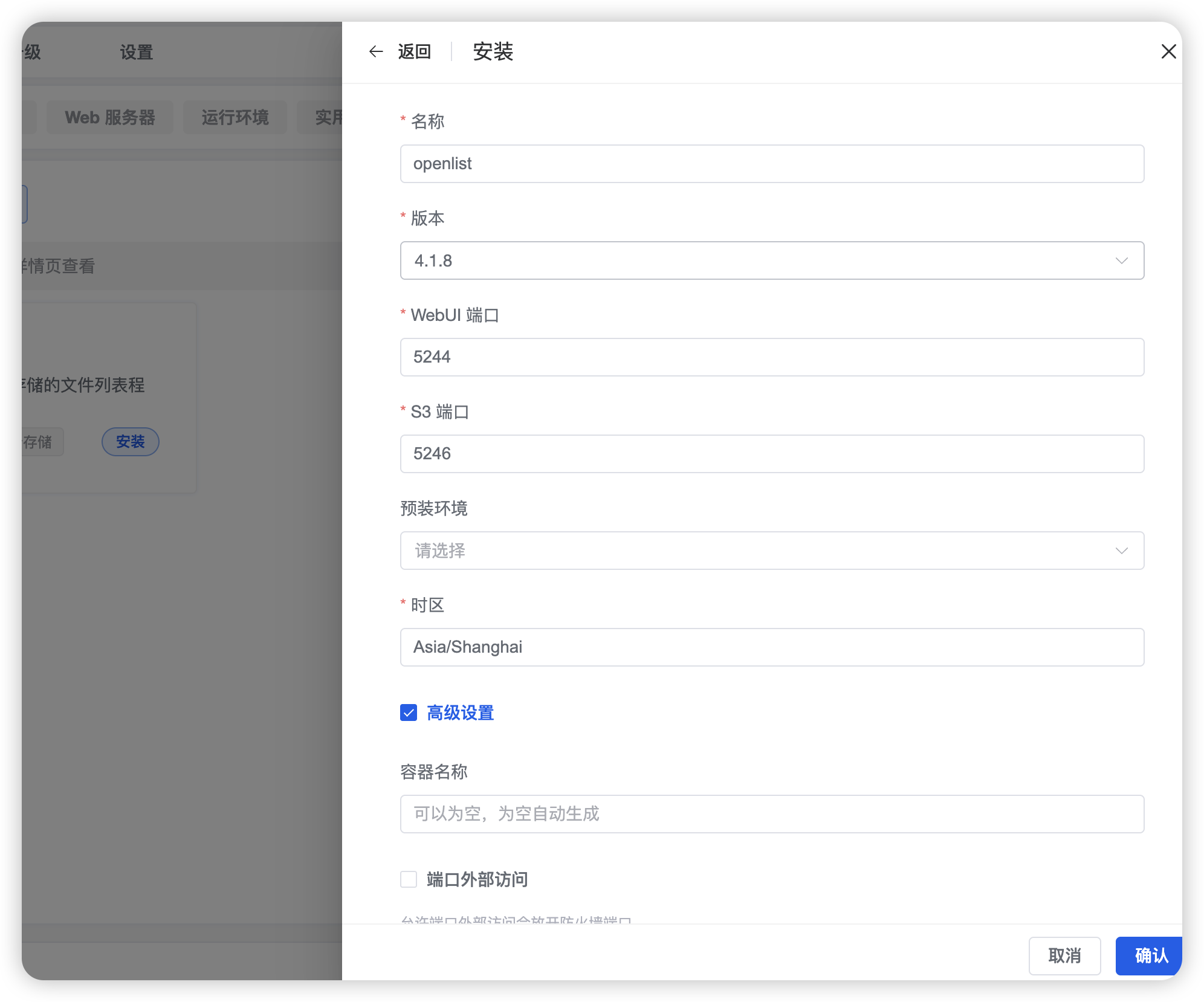Click the 高级设置 label text

coord(461,713)
